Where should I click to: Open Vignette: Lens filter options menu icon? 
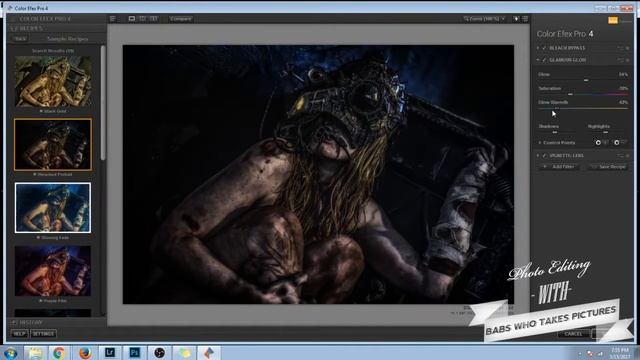point(620,156)
